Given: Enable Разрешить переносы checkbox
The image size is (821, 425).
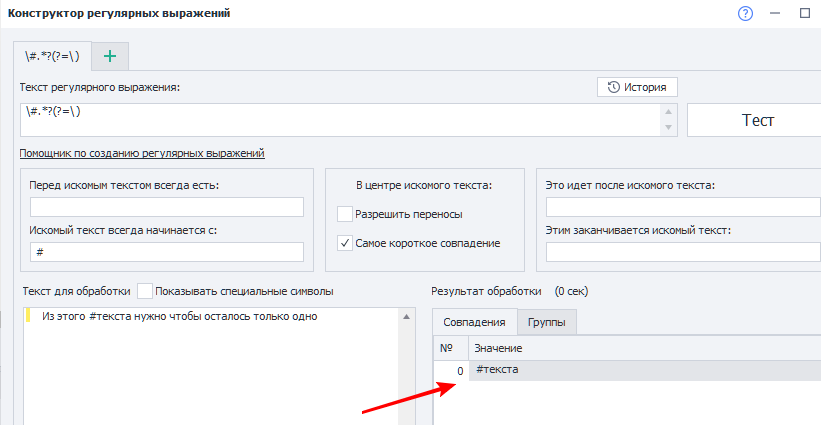Looking at the screenshot, I should point(345,214).
